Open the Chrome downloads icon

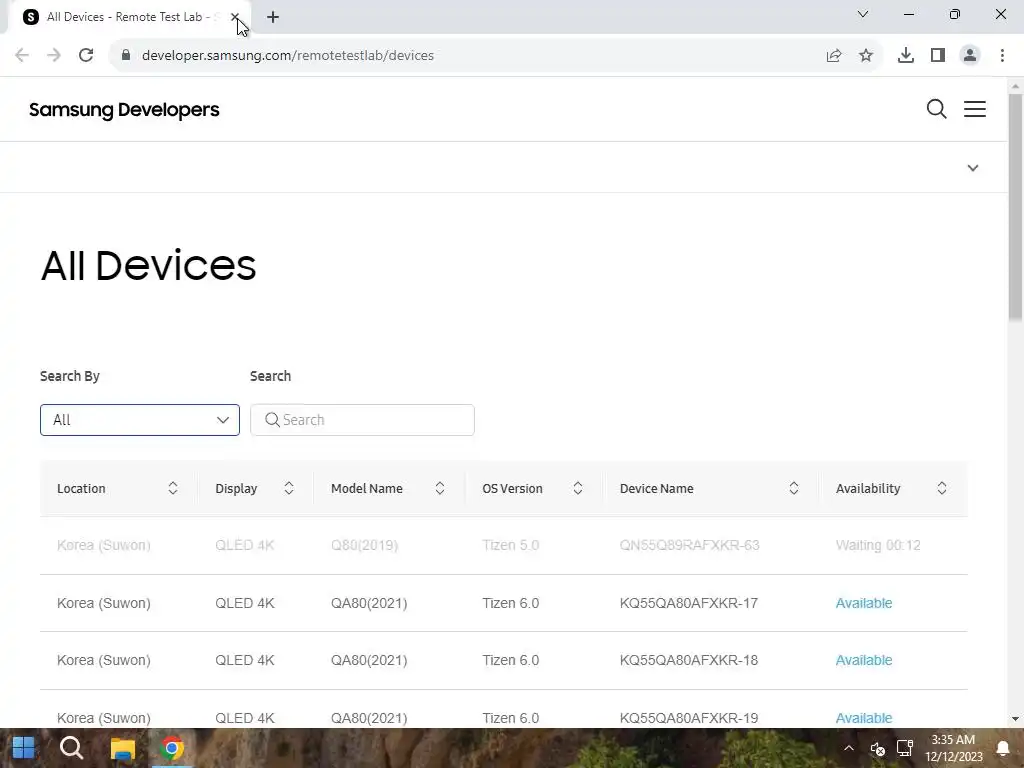[905, 56]
